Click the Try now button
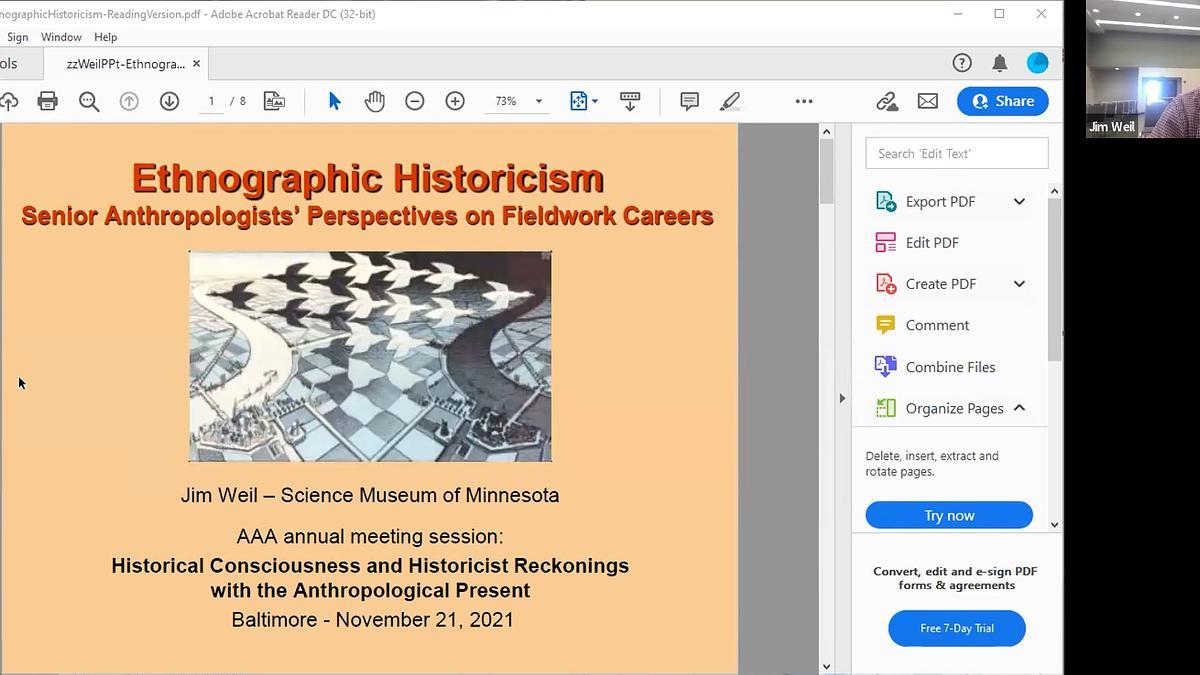 (949, 515)
